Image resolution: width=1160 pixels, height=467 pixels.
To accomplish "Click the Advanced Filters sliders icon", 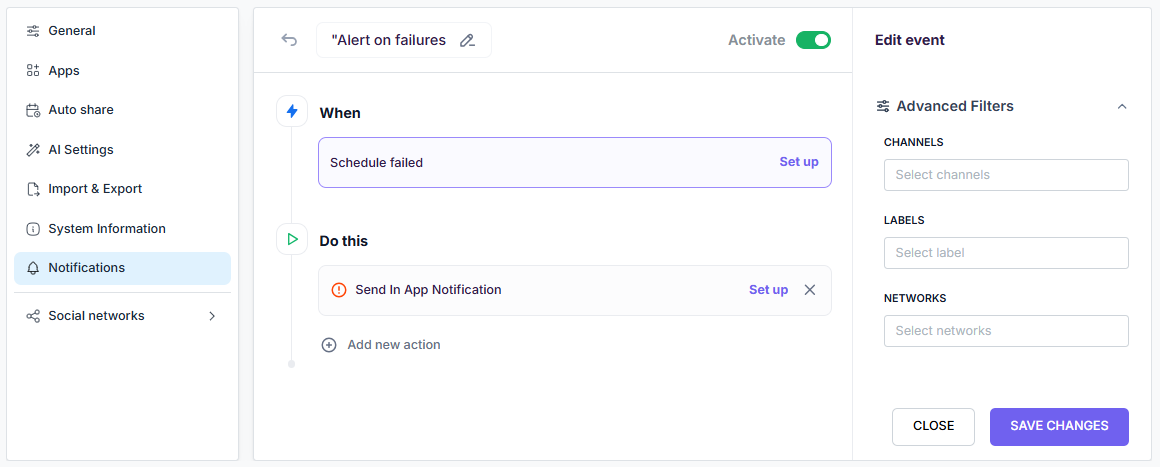I will point(883,106).
